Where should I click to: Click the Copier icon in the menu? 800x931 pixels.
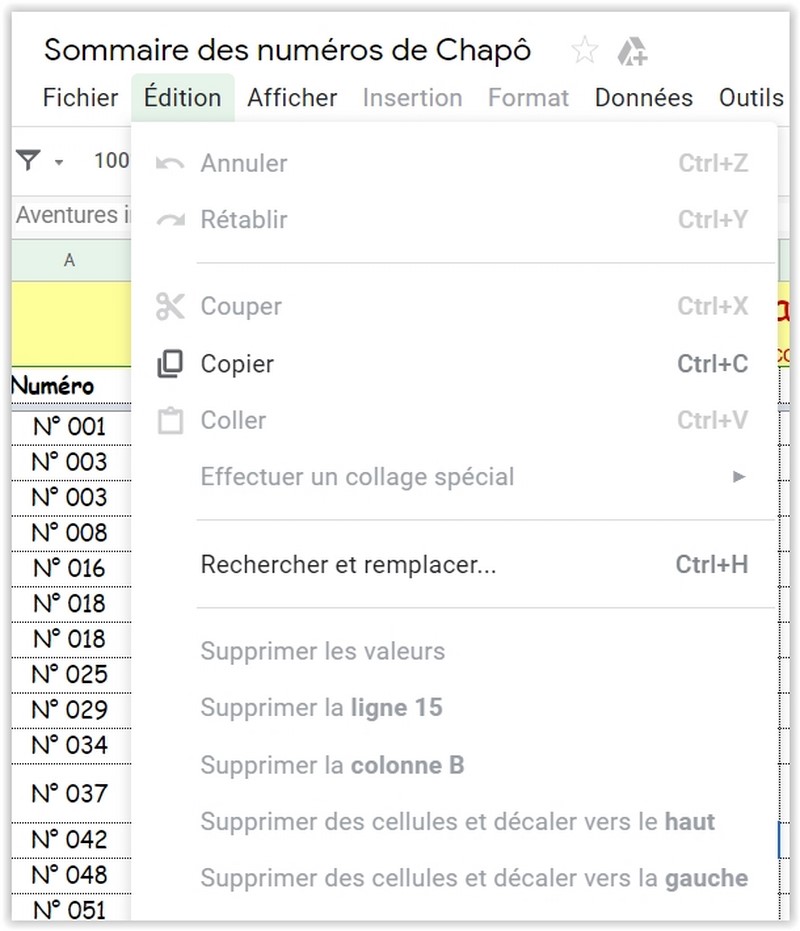coord(170,364)
